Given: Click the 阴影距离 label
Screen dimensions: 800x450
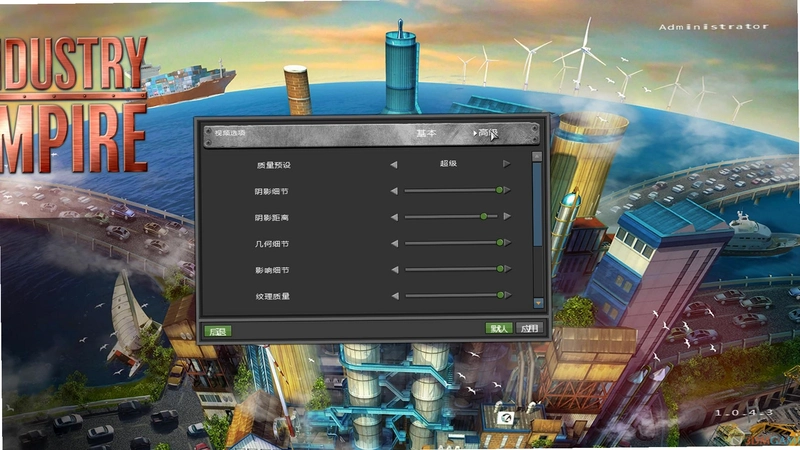Looking at the screenshot, I should pos(271,217).
